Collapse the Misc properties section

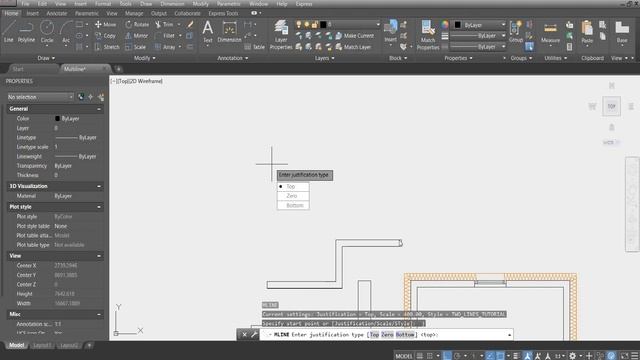pos(99,314)
